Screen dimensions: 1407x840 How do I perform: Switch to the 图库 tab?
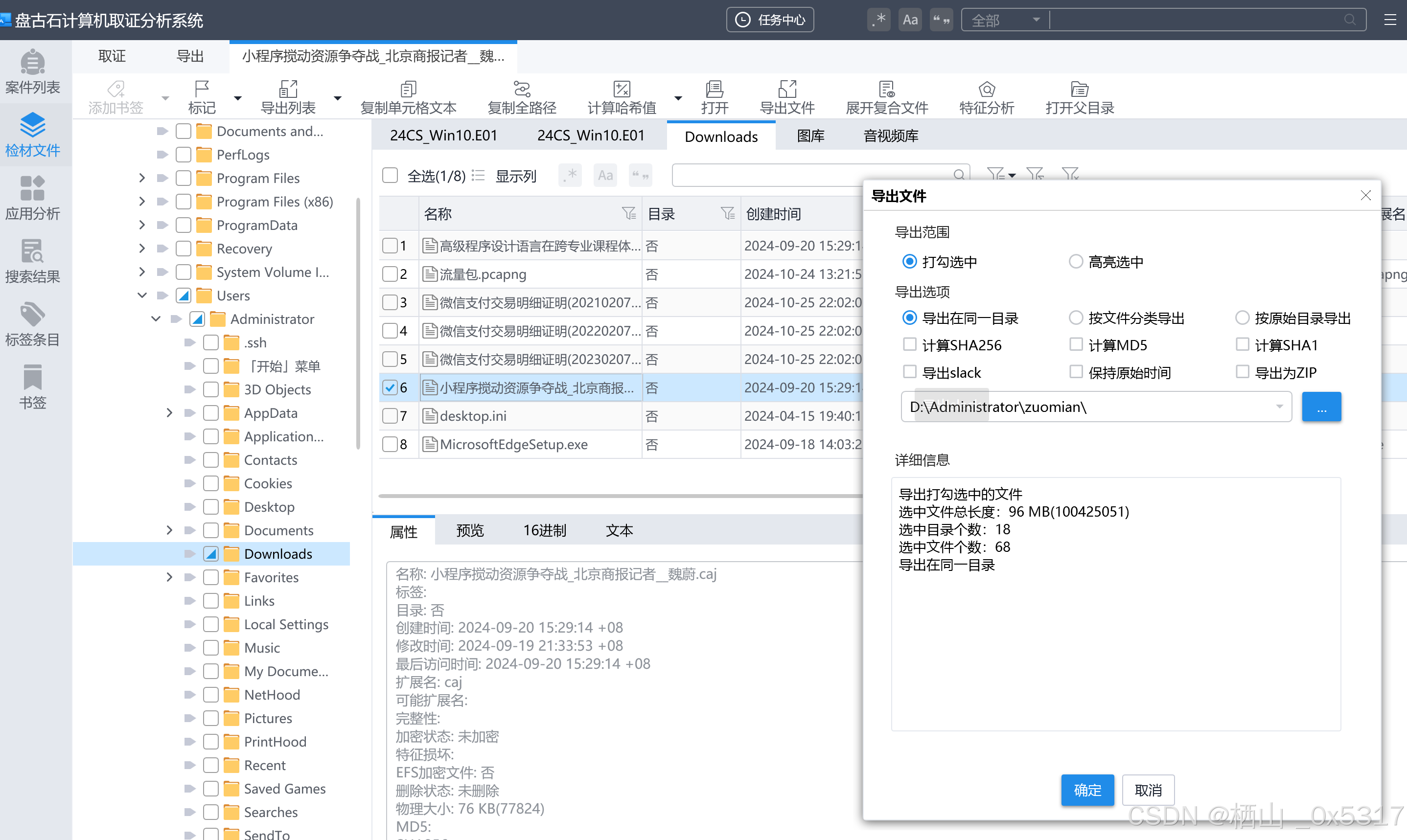tap(810, 136)
